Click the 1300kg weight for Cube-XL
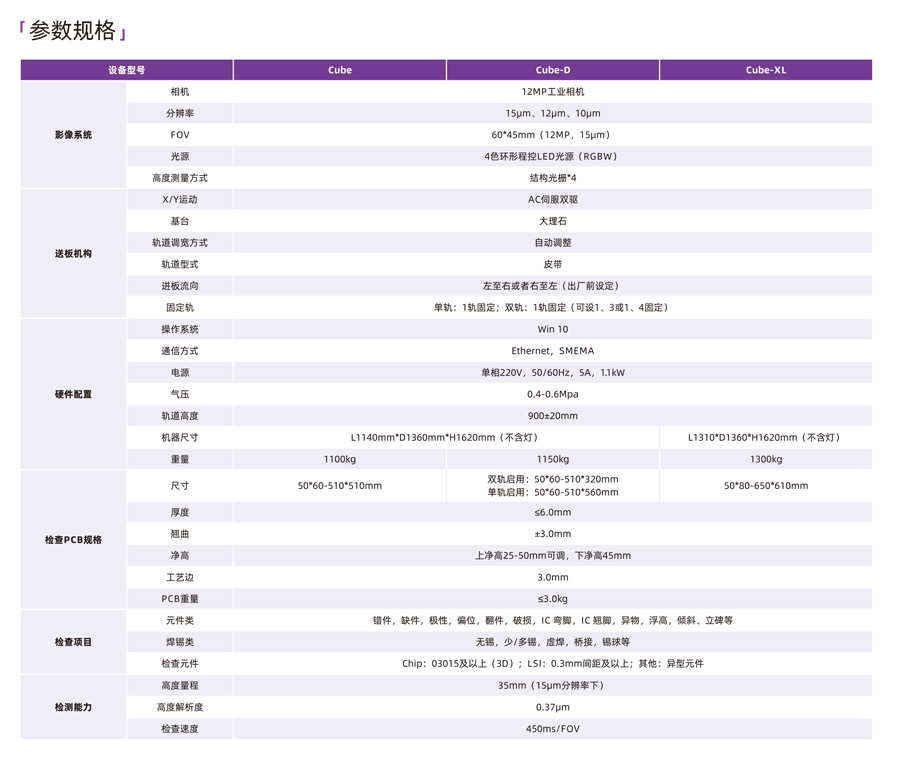The image size is (900, 768). point(766,460)
